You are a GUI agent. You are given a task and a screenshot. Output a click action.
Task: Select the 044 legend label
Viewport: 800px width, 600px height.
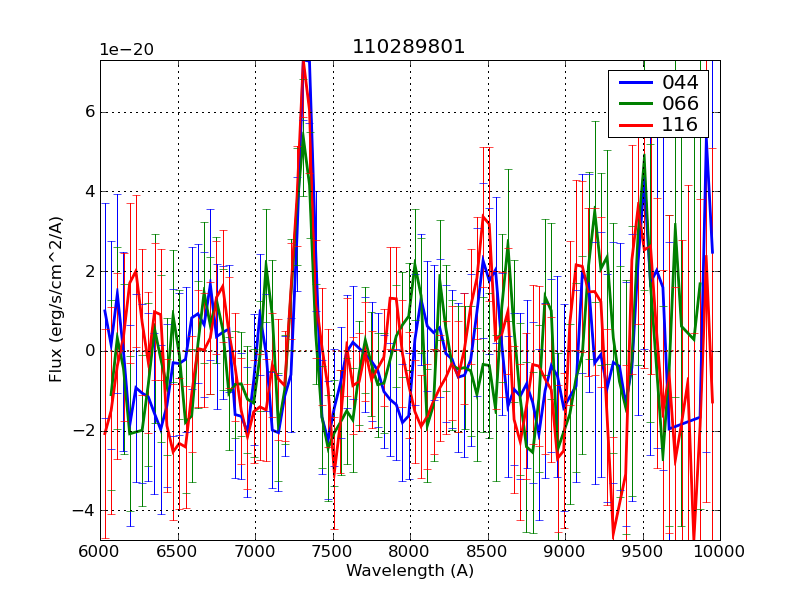point(680,83)
